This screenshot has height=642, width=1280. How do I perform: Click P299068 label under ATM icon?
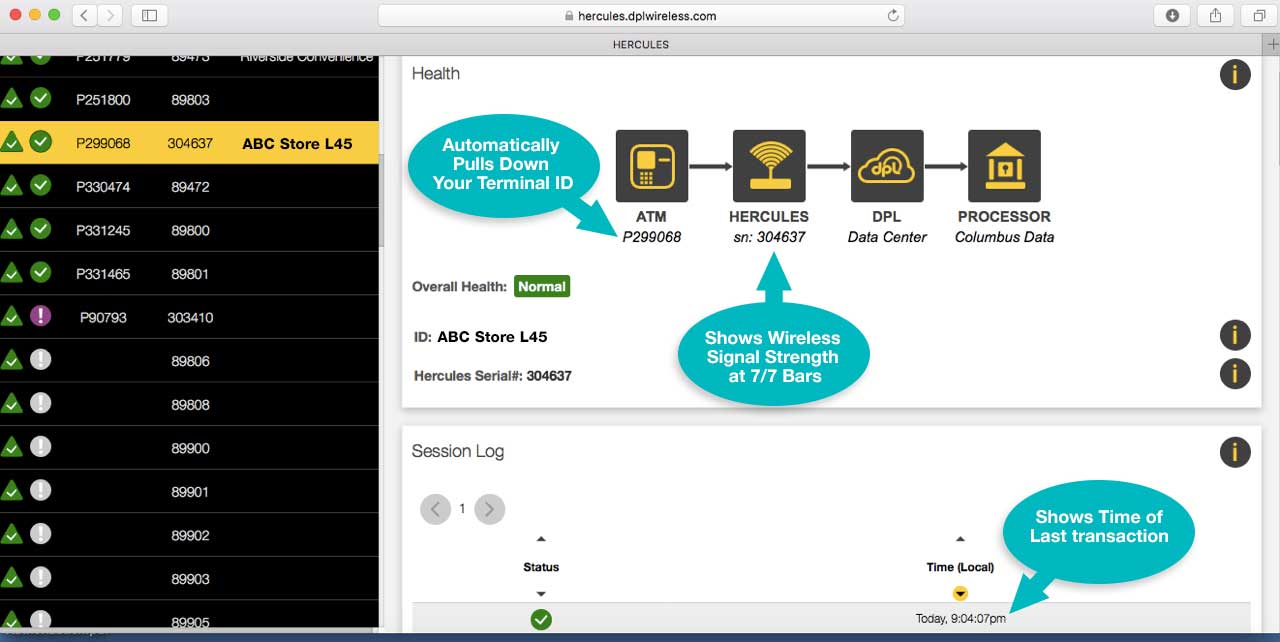652,237
